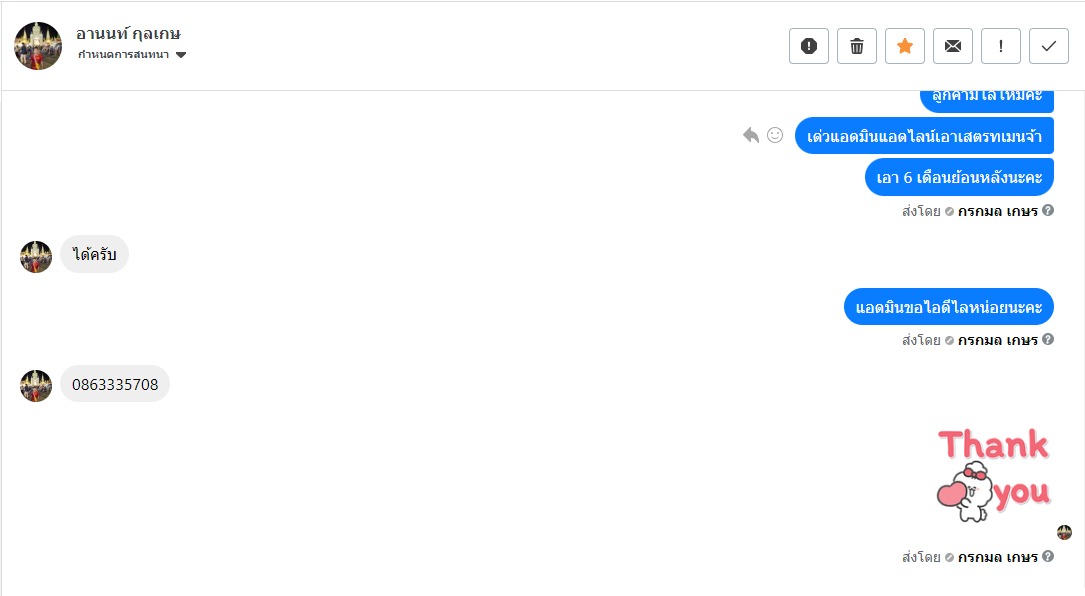Toggle the checkmark done button
The image size is (1085, 596).
coord(1049,46)
